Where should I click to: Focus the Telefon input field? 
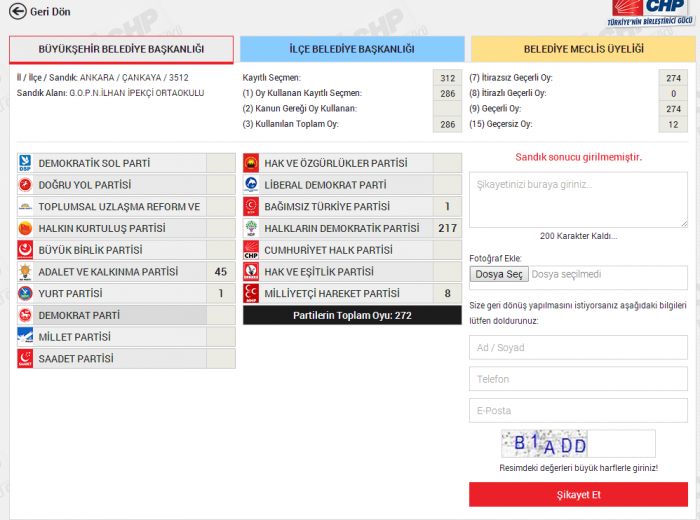pos(578,379)
